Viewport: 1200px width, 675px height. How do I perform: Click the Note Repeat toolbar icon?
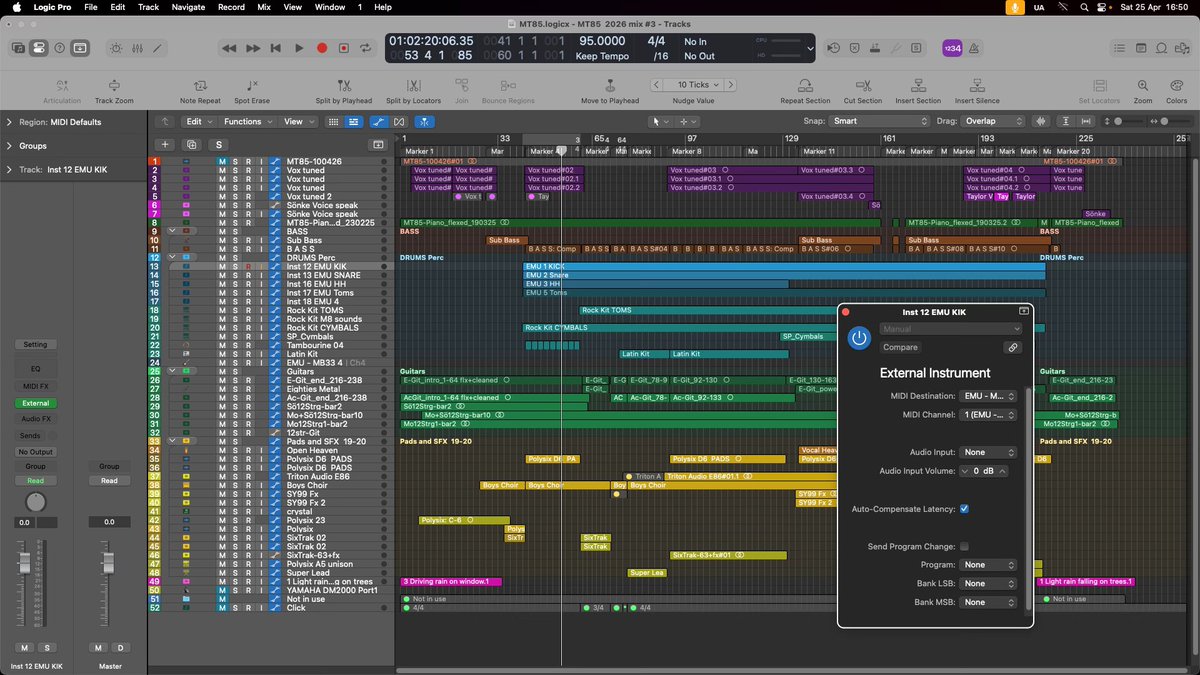pyautogui.click(x=201, y=86)
